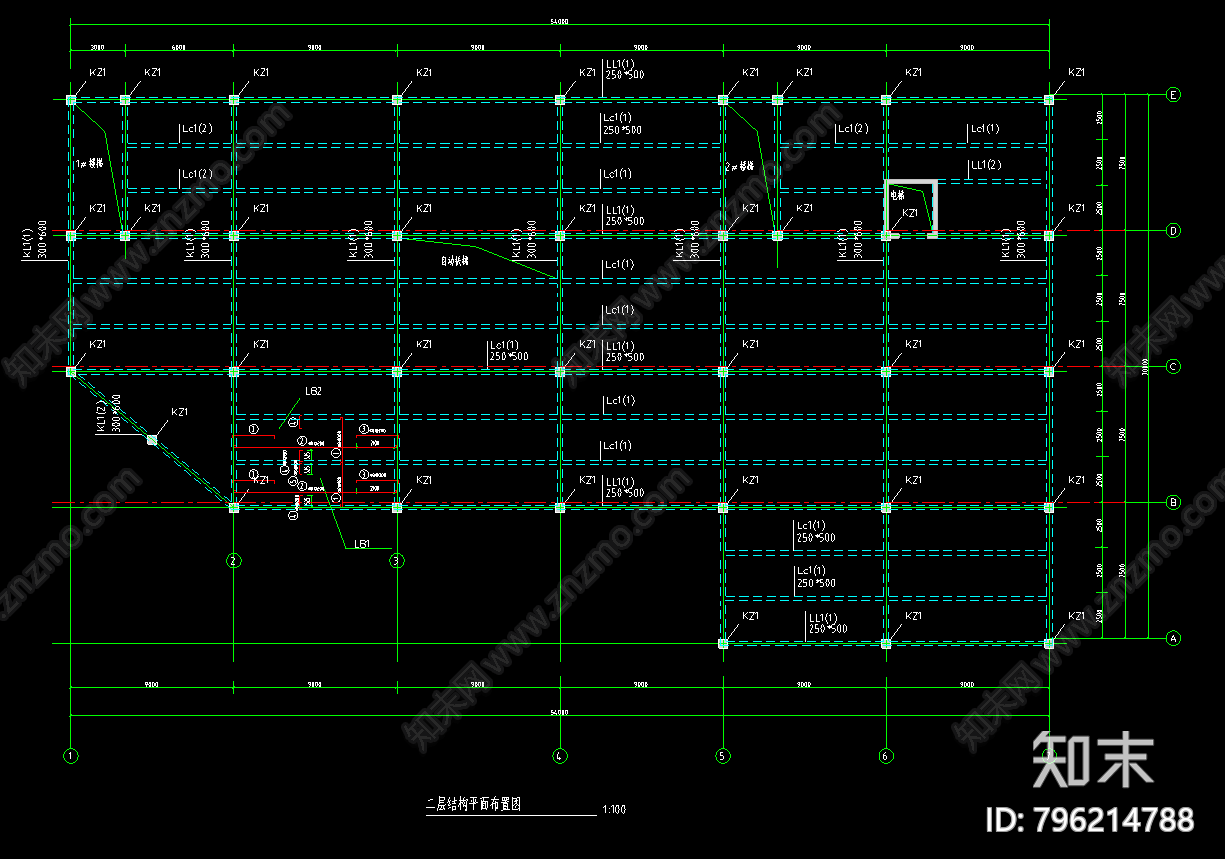Click the 二层结构平面布置图 drawing title
This screenshot has width=1225, height=859.
tap(474, 803)
